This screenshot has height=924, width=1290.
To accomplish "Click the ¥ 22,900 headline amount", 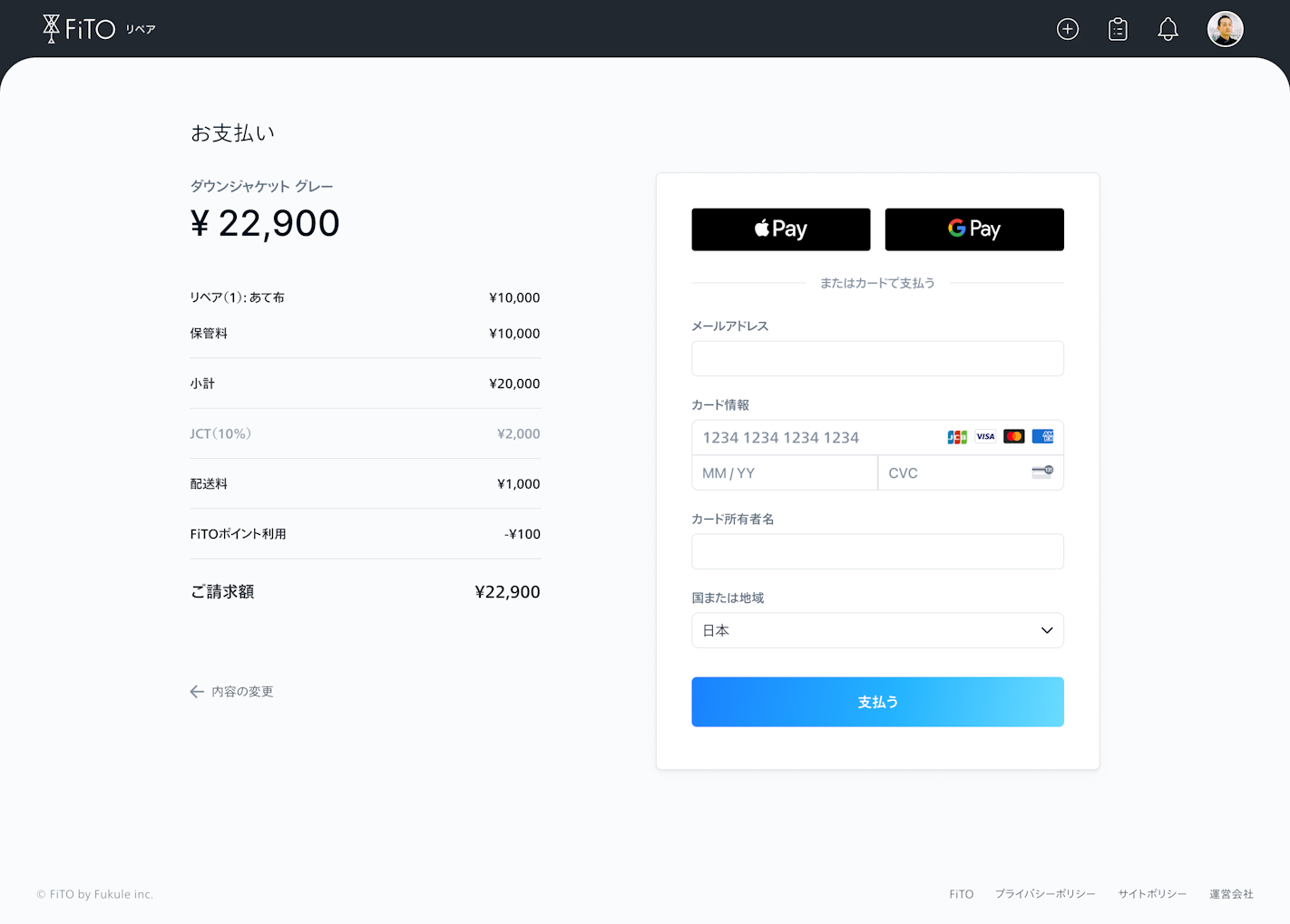I will click(x=265, y=223).
